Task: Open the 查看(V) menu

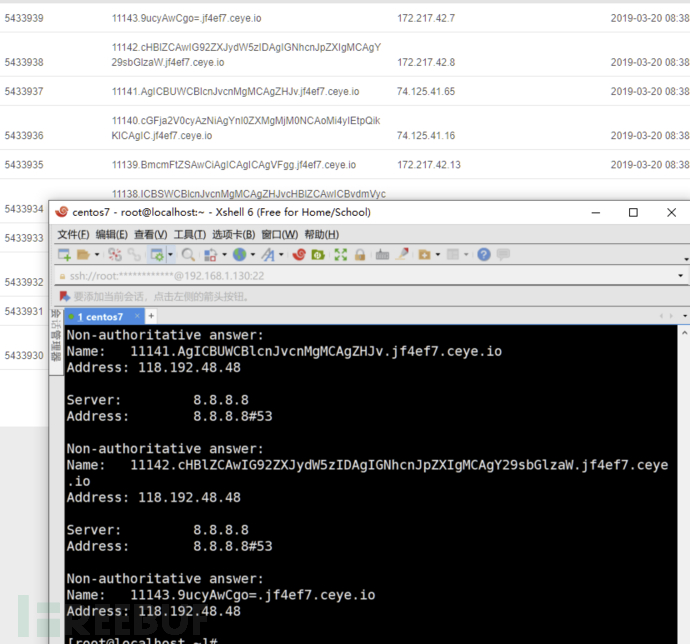Action: pyautogui.click(x=150, y=235)
